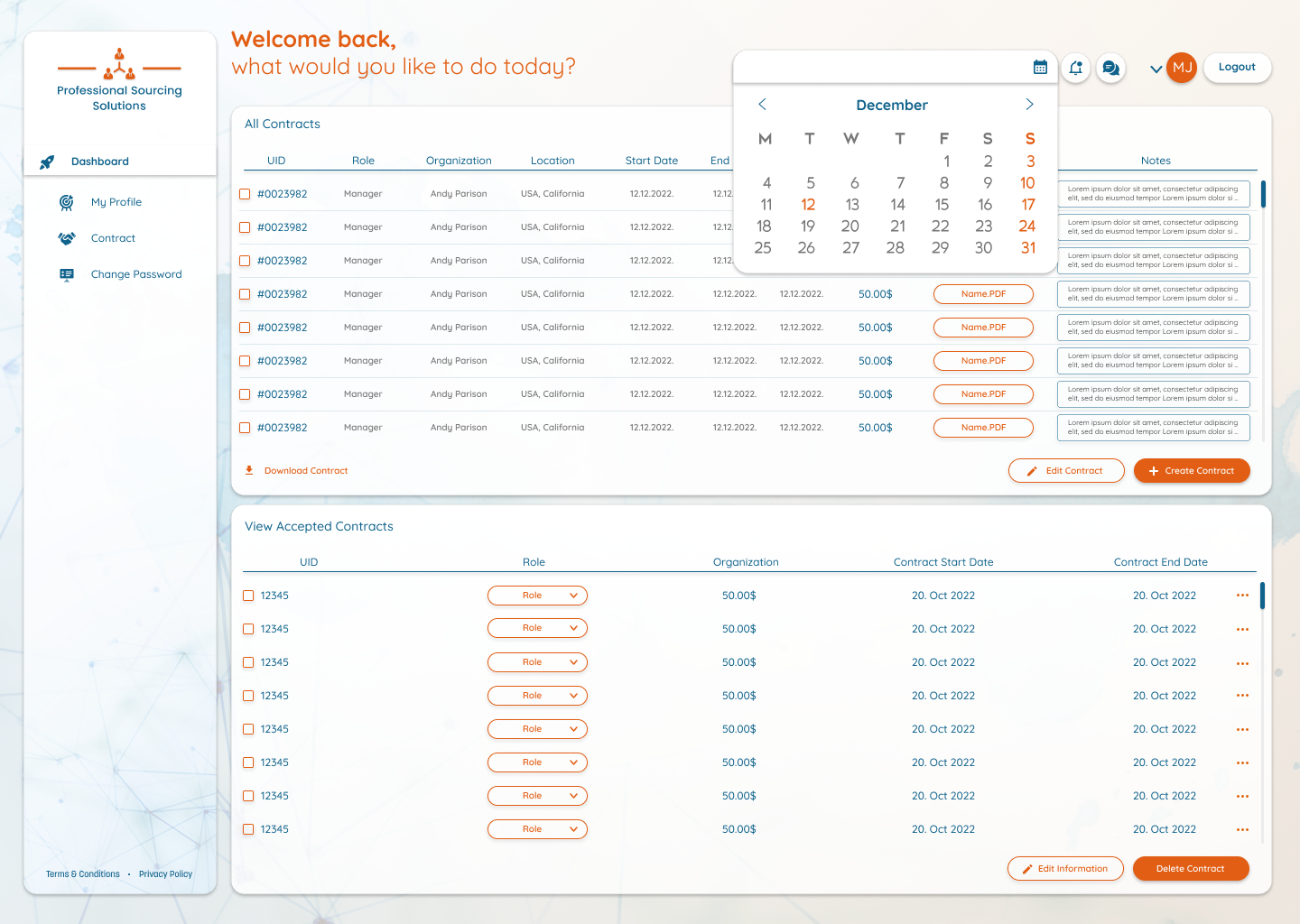Check second 12345 accepted contract checkbox
Viewport: 1300px width, 924px height.
coord(248,629)
